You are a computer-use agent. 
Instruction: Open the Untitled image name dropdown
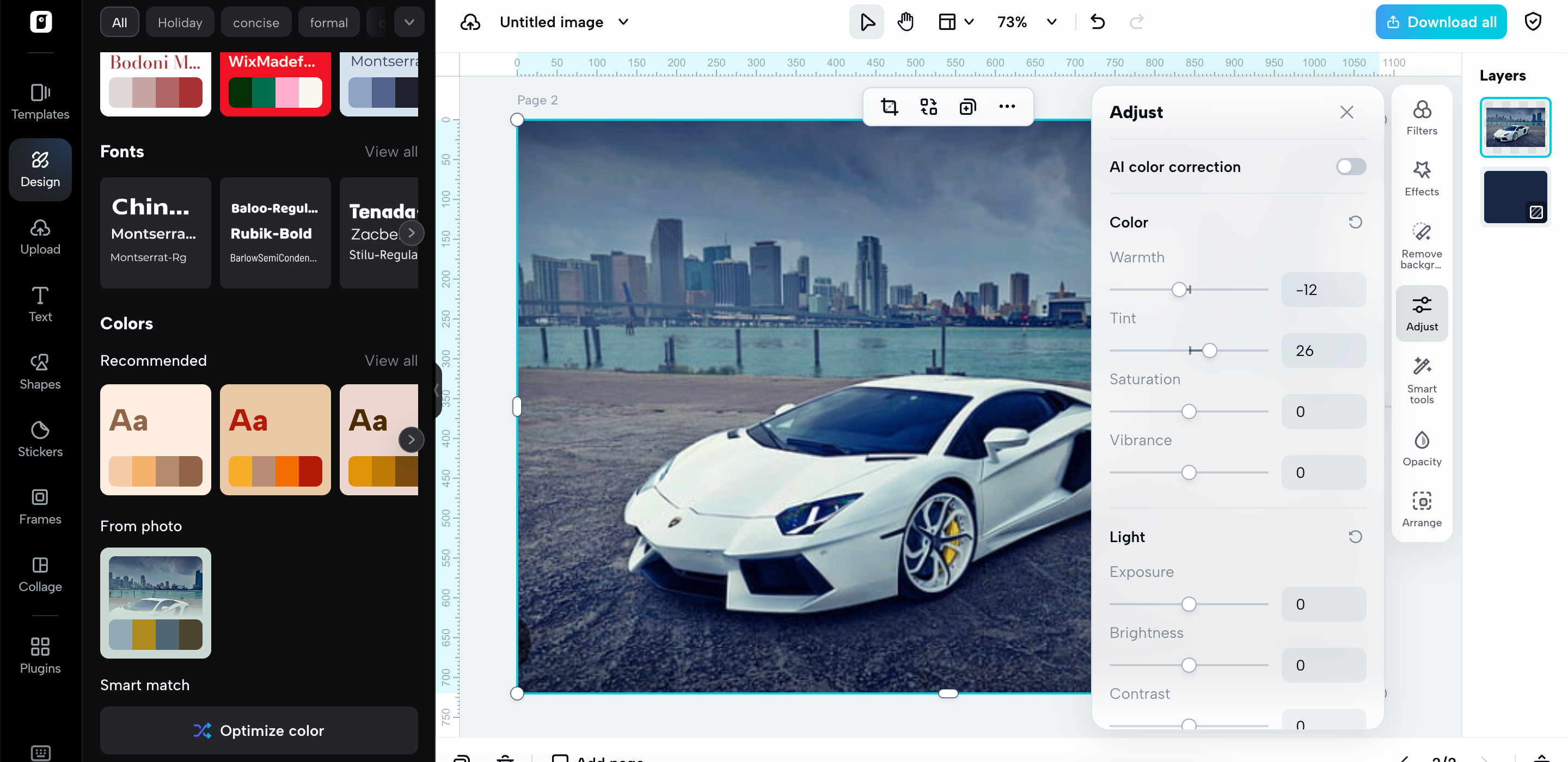click(623, 22)
